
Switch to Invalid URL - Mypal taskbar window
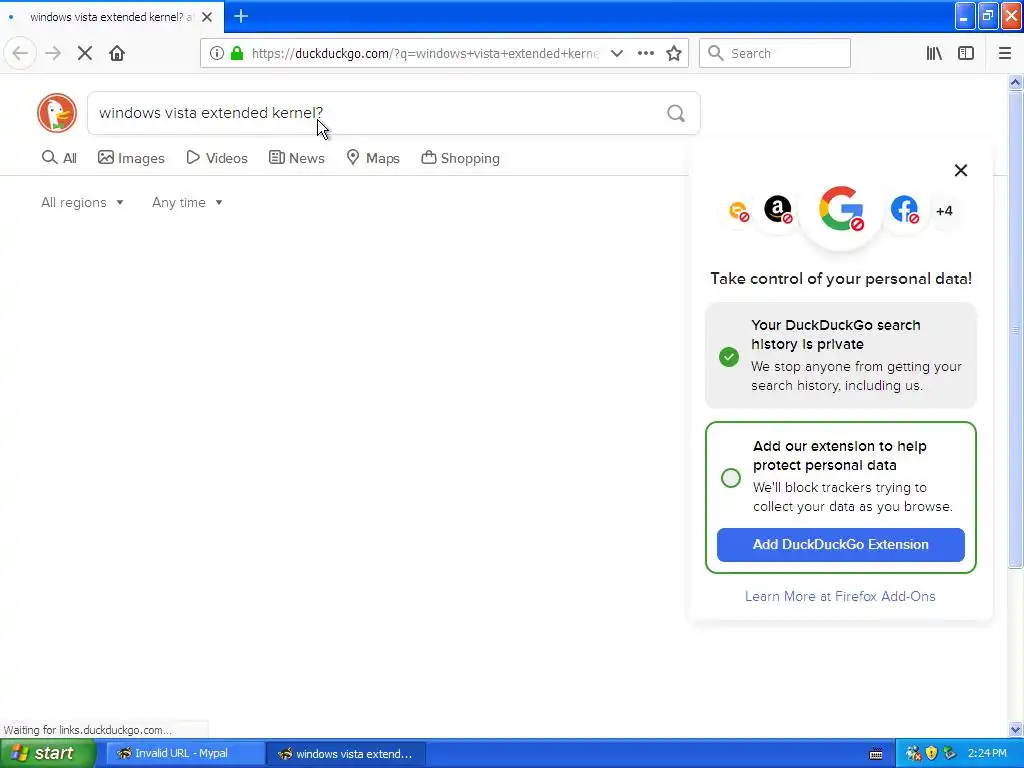tap(185, 753)
